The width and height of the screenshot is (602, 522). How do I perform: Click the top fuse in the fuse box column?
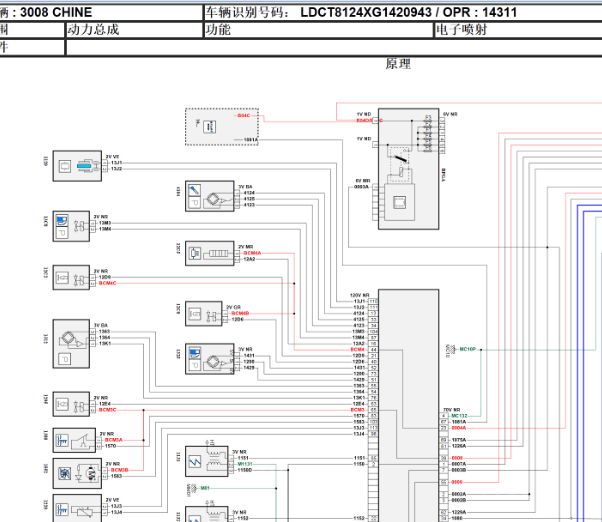pyautogui.click(x=428, y=118)
